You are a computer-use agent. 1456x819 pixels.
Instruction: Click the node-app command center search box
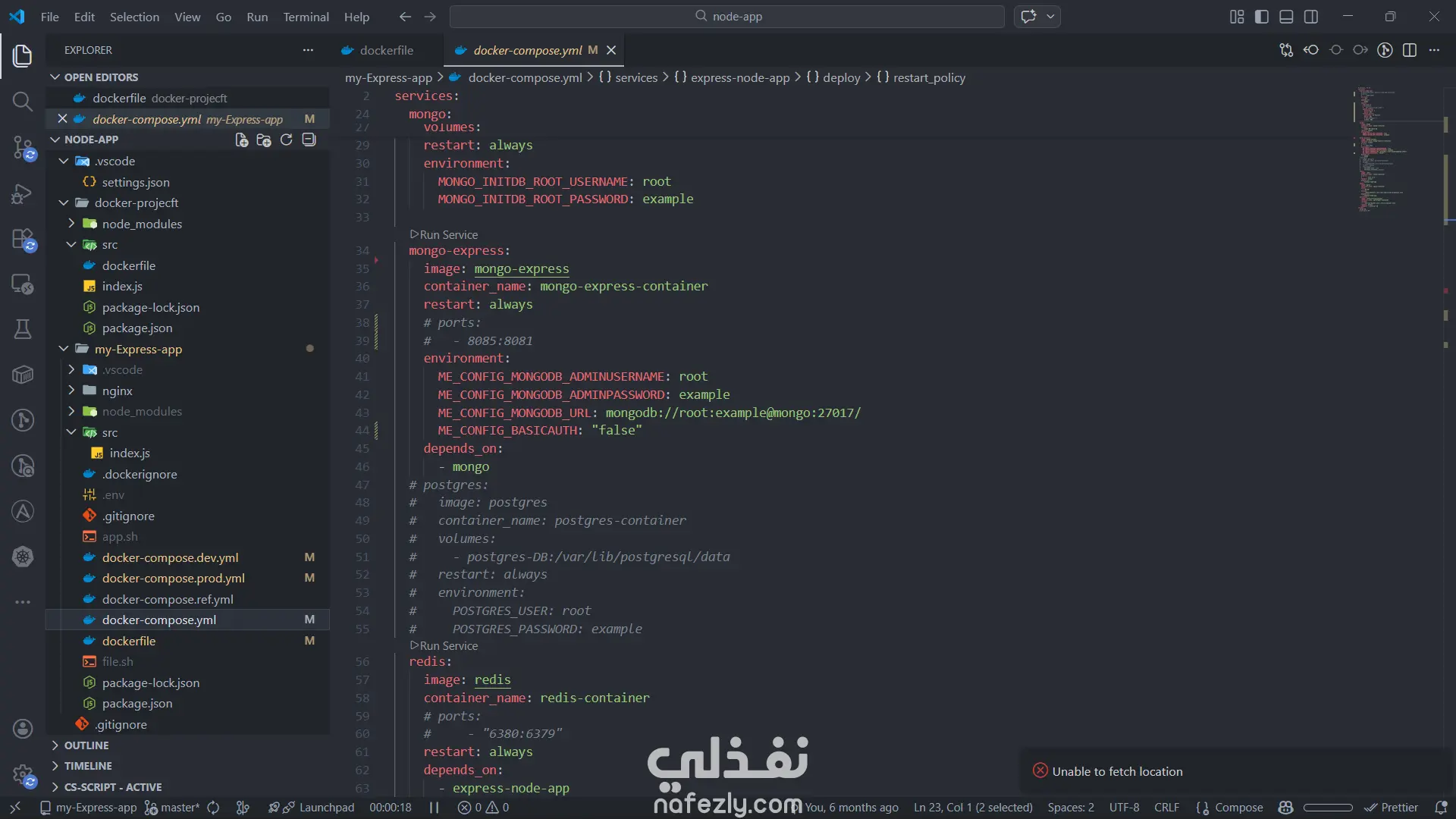(x=727, y=17)
